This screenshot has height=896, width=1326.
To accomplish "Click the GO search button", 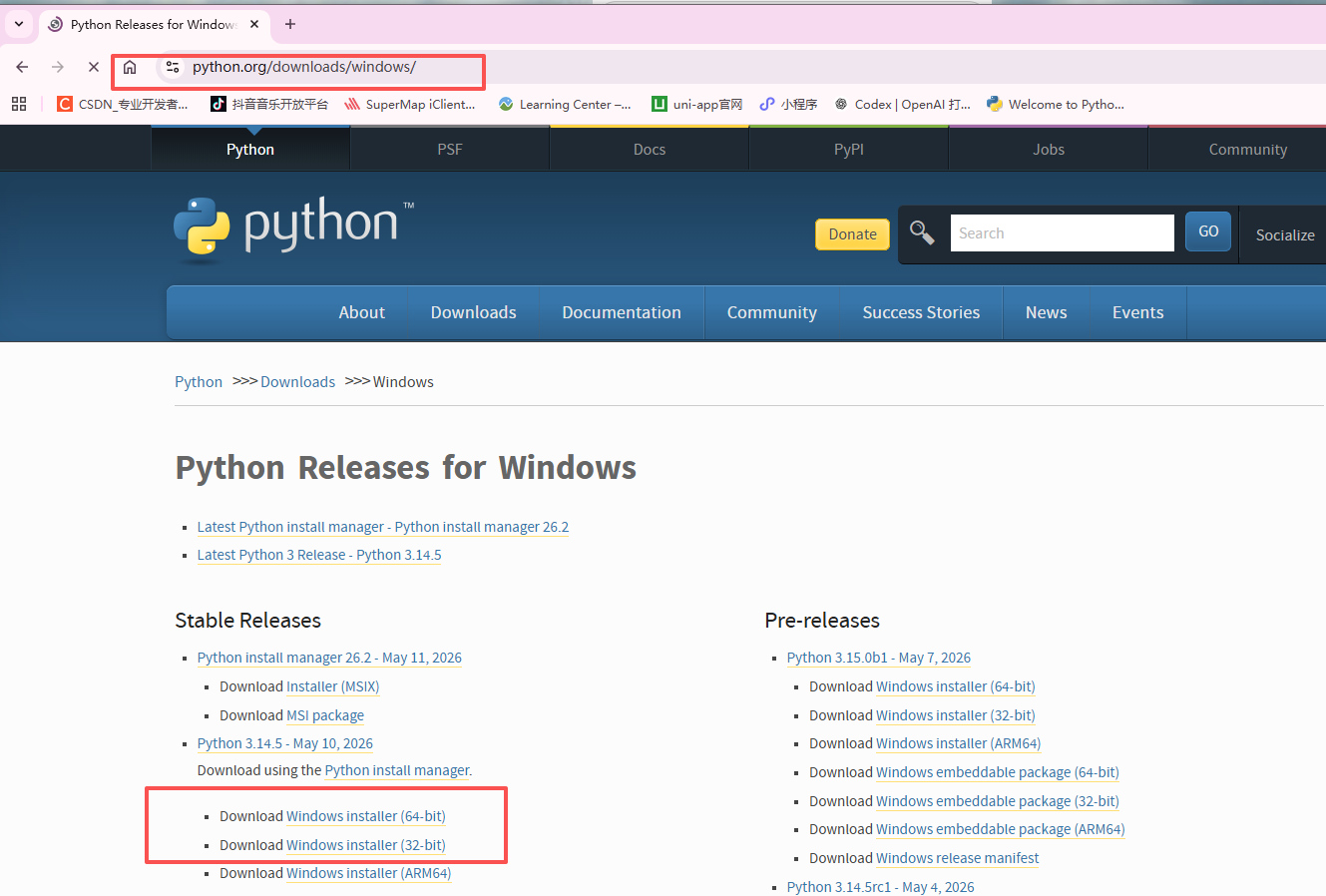I will [x=1208, y=231].
